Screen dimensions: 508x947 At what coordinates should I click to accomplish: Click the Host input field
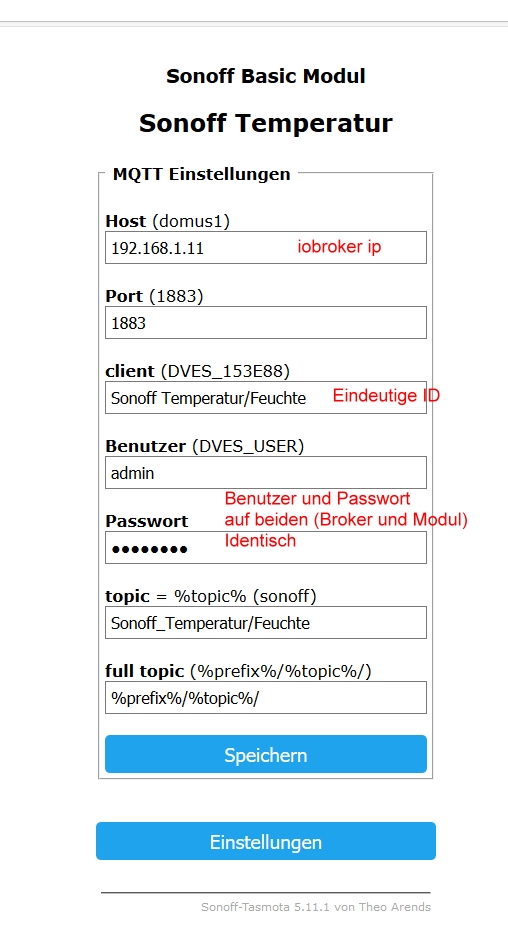(266, 248)
